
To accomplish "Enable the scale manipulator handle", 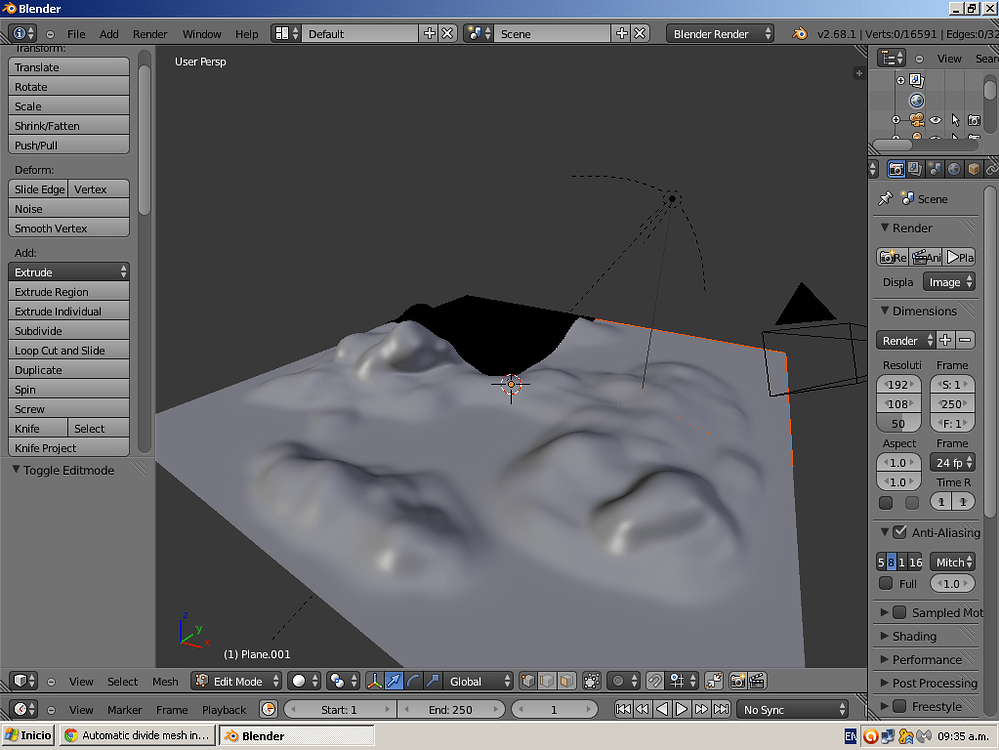I will coord(433,681).
